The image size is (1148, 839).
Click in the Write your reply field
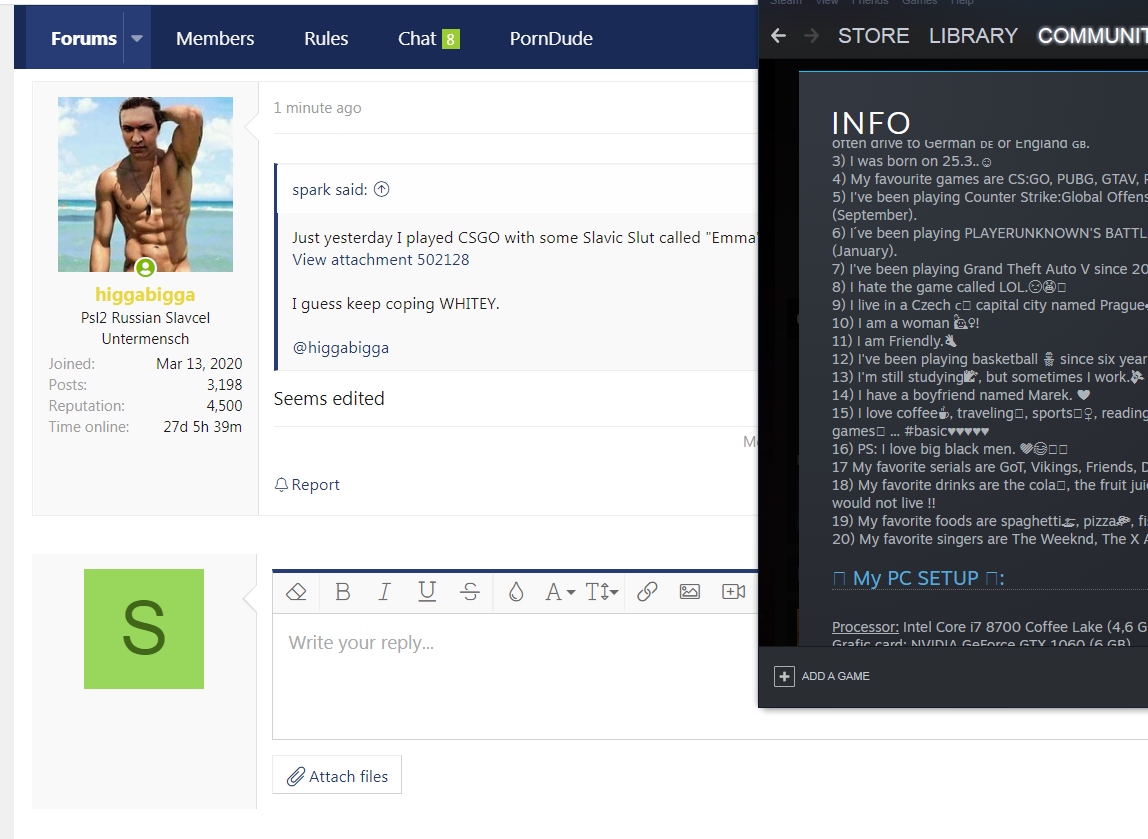click(x=510, y=670)
